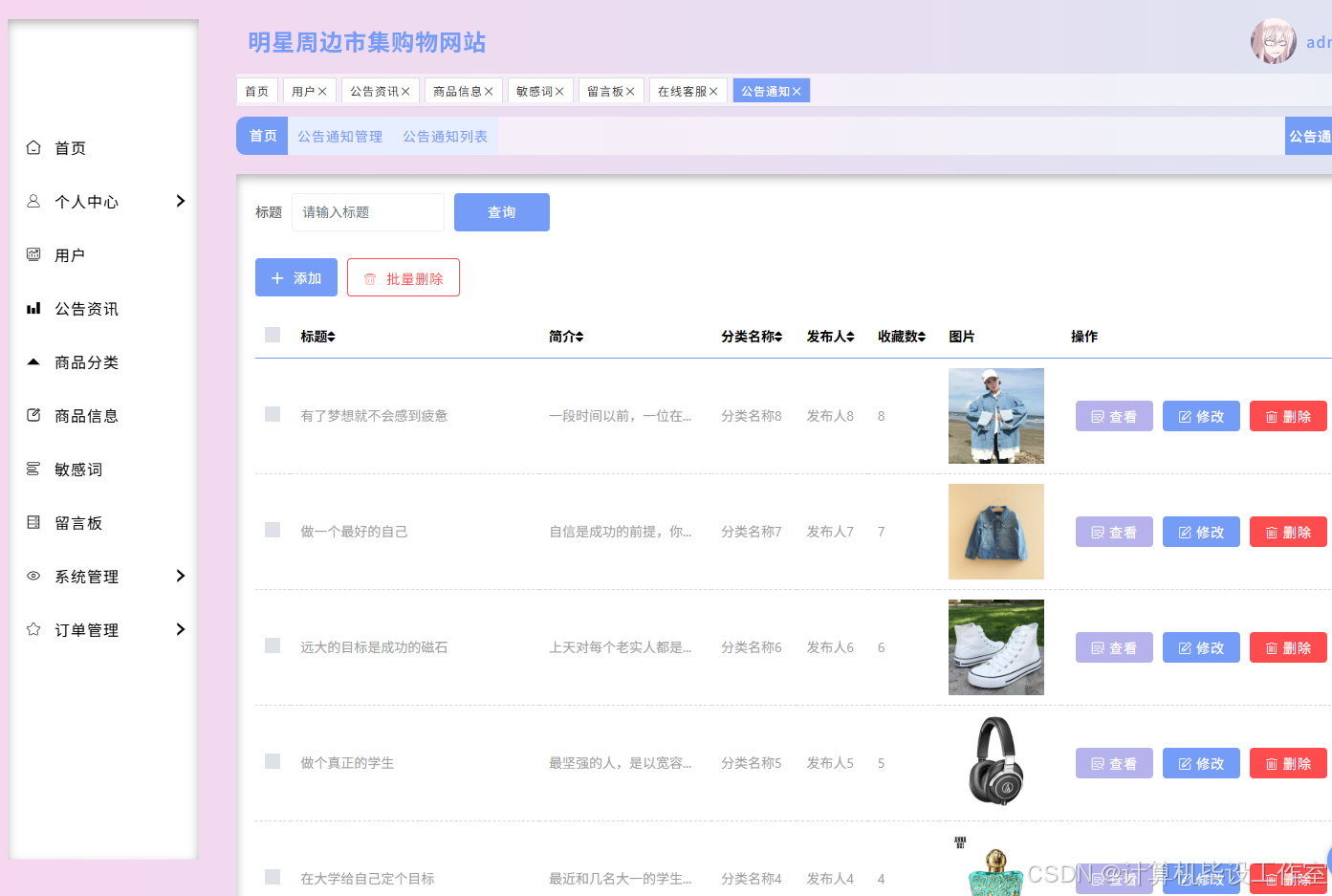Click the 批量删除 button
The height and width of the screenshot is (896, 1332).
[404, 277]
